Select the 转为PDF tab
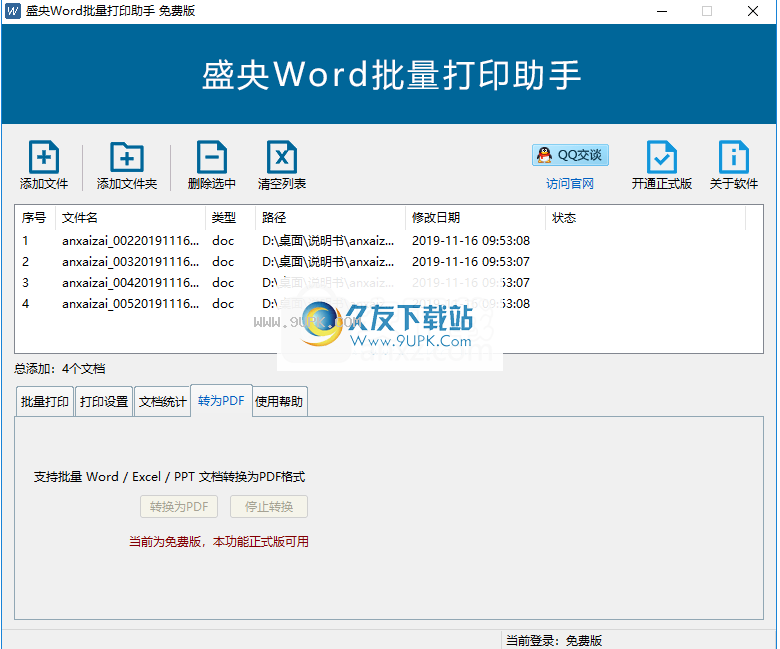This screenshot has width=780, height=649. point(221,400)
